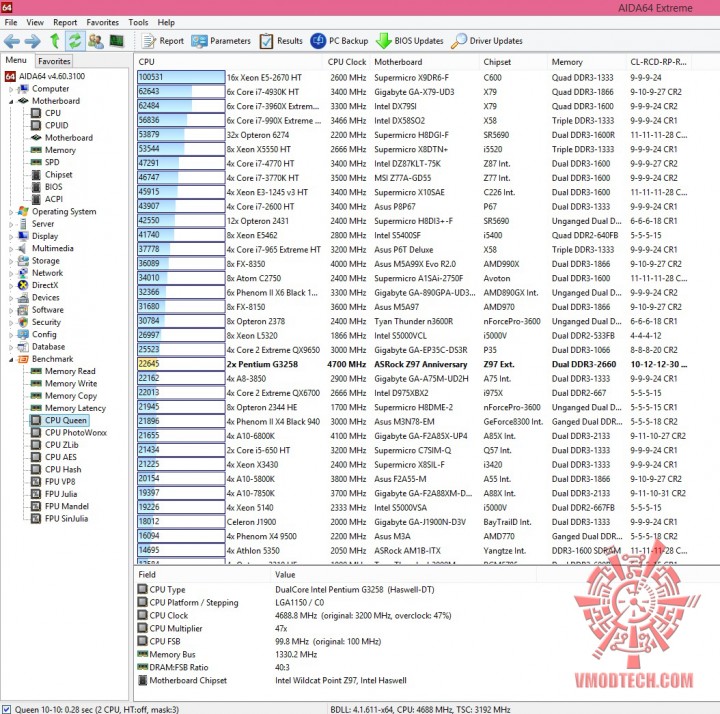Click the users icon in toolbar
This screenshot has height=714, width=720.
click(x=96, y=41)
